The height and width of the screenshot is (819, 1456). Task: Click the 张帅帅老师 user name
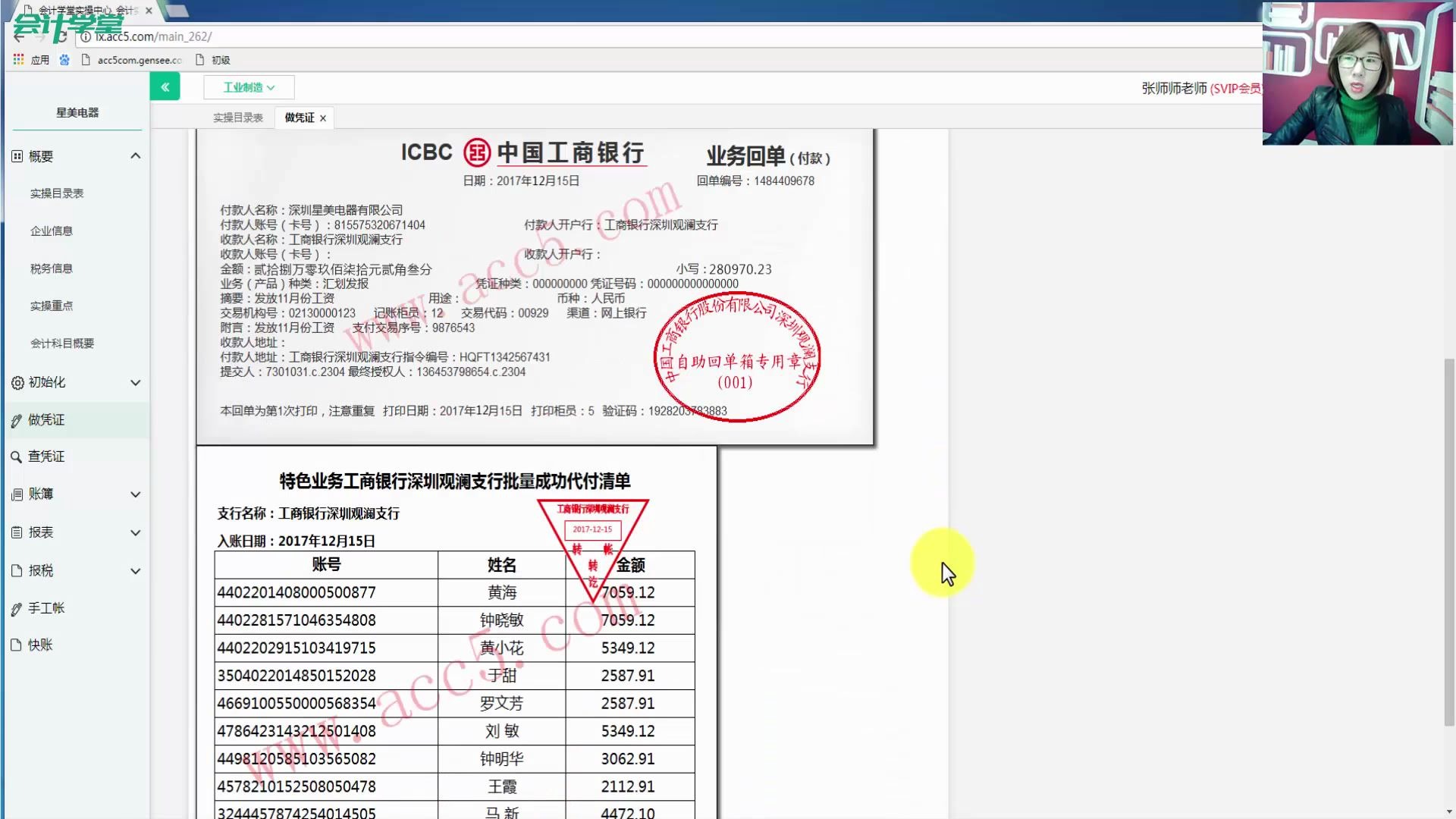1174,89
